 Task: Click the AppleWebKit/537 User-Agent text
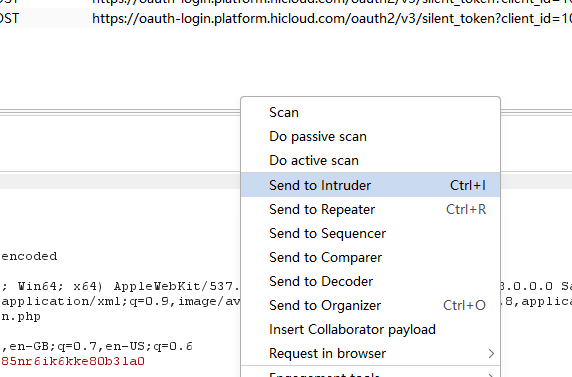[177, 286]
